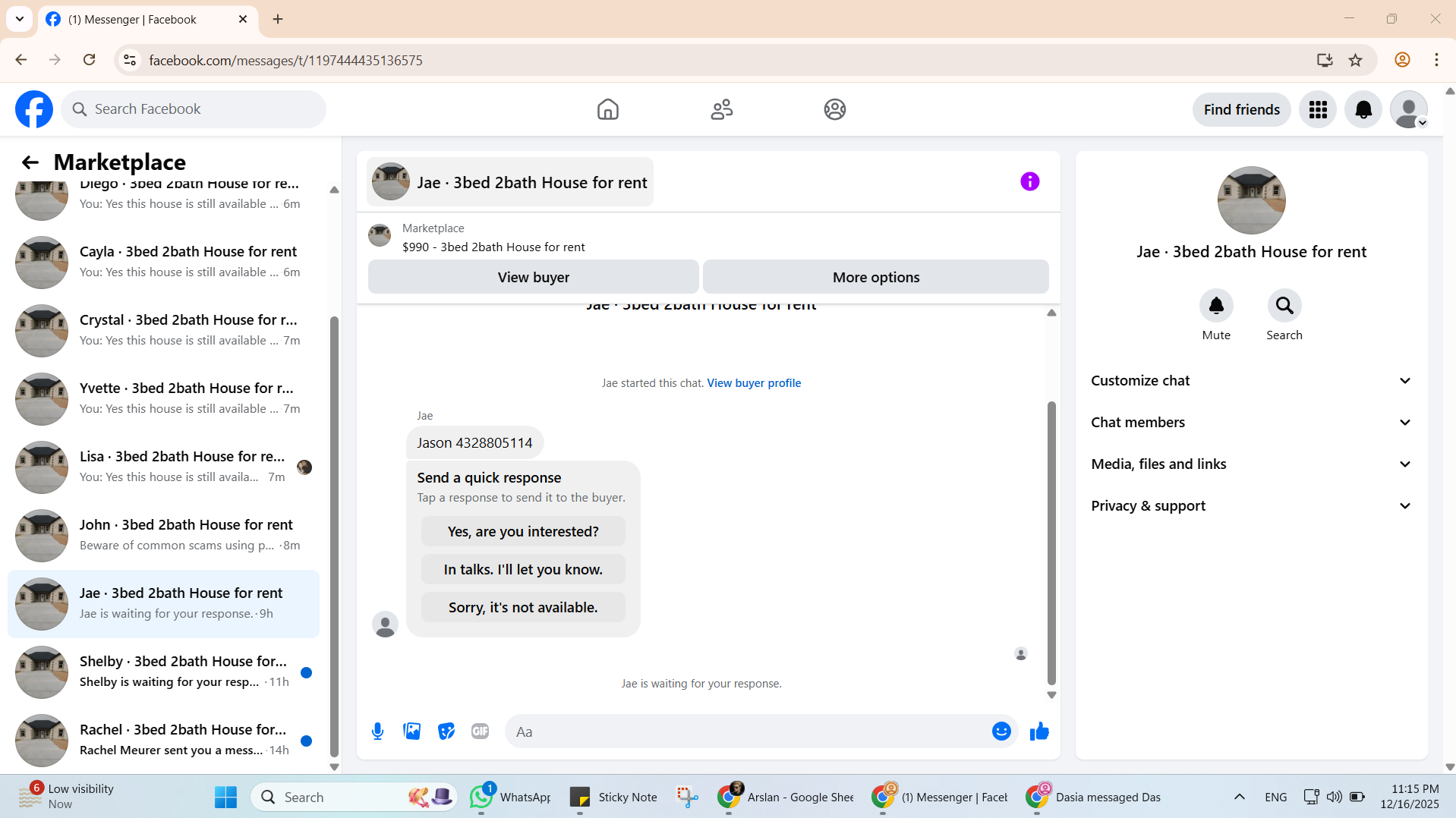Send quick response 'Sorry, it's not available.'
This screenshot has height=818, width=1456.
tap(523, 607)
